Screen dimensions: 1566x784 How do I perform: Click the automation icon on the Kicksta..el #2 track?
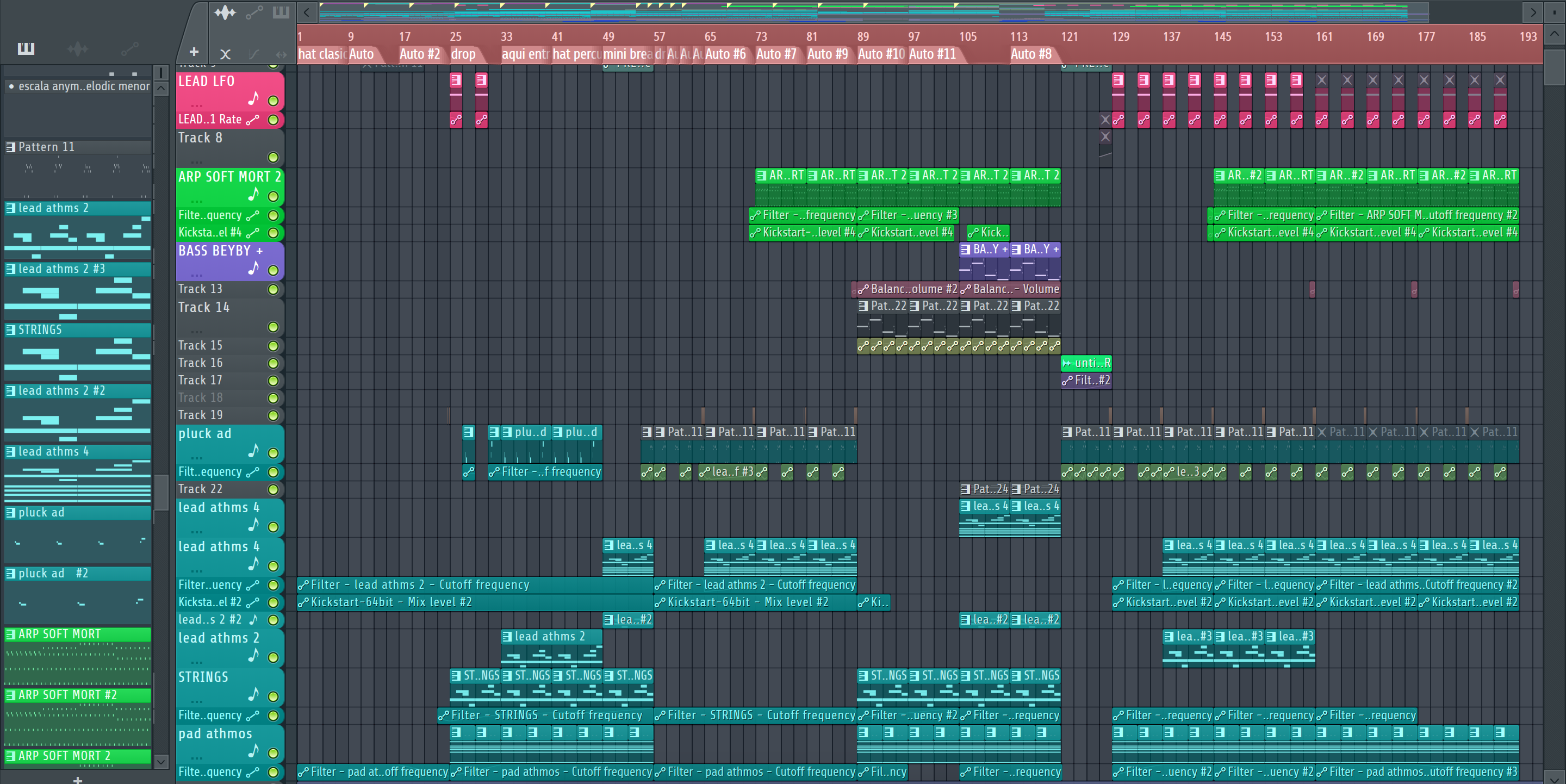pyautogui.click(x=253, y=602)
